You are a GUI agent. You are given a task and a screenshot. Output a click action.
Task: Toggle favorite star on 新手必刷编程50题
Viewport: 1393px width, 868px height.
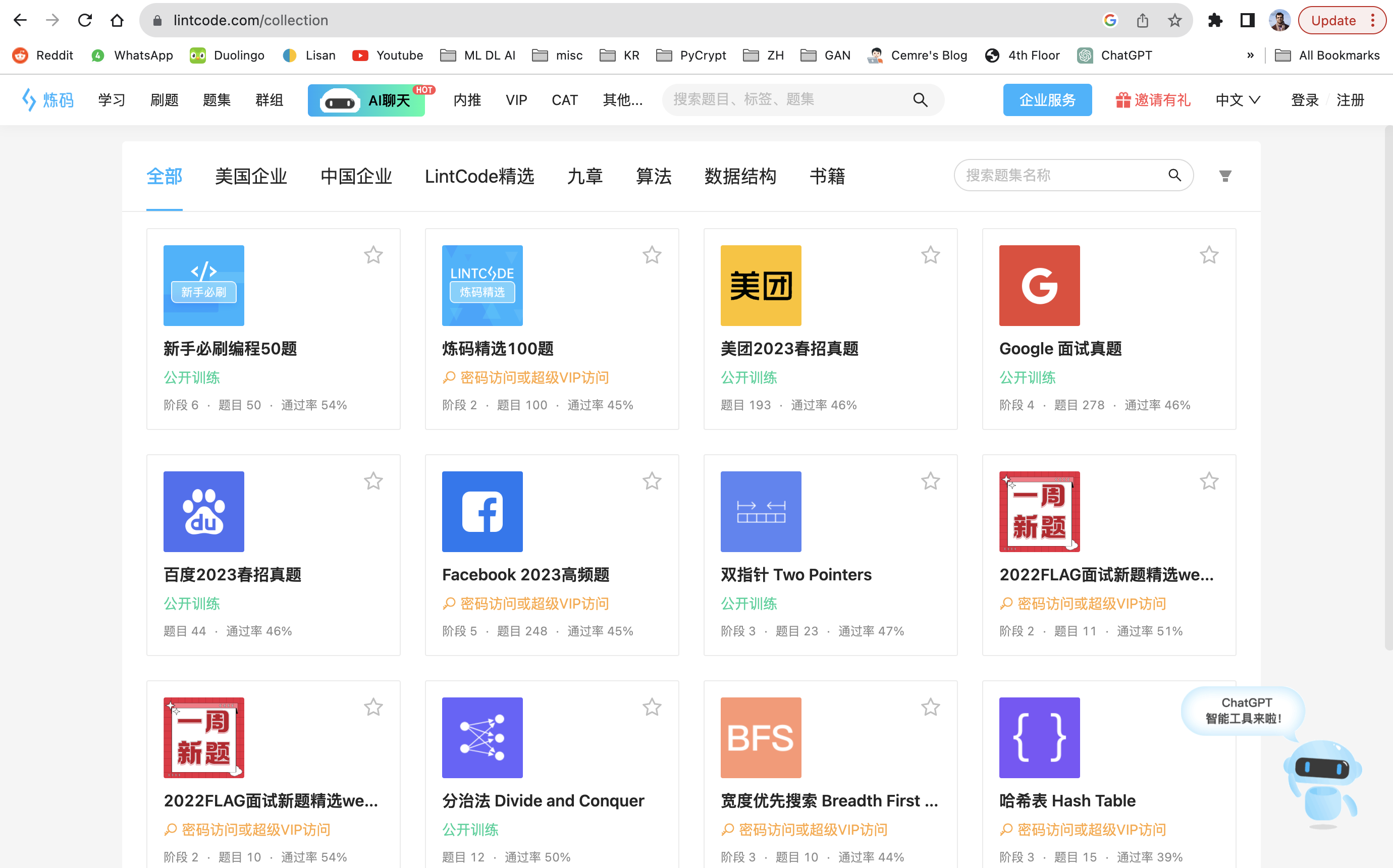tap(374, 255)
